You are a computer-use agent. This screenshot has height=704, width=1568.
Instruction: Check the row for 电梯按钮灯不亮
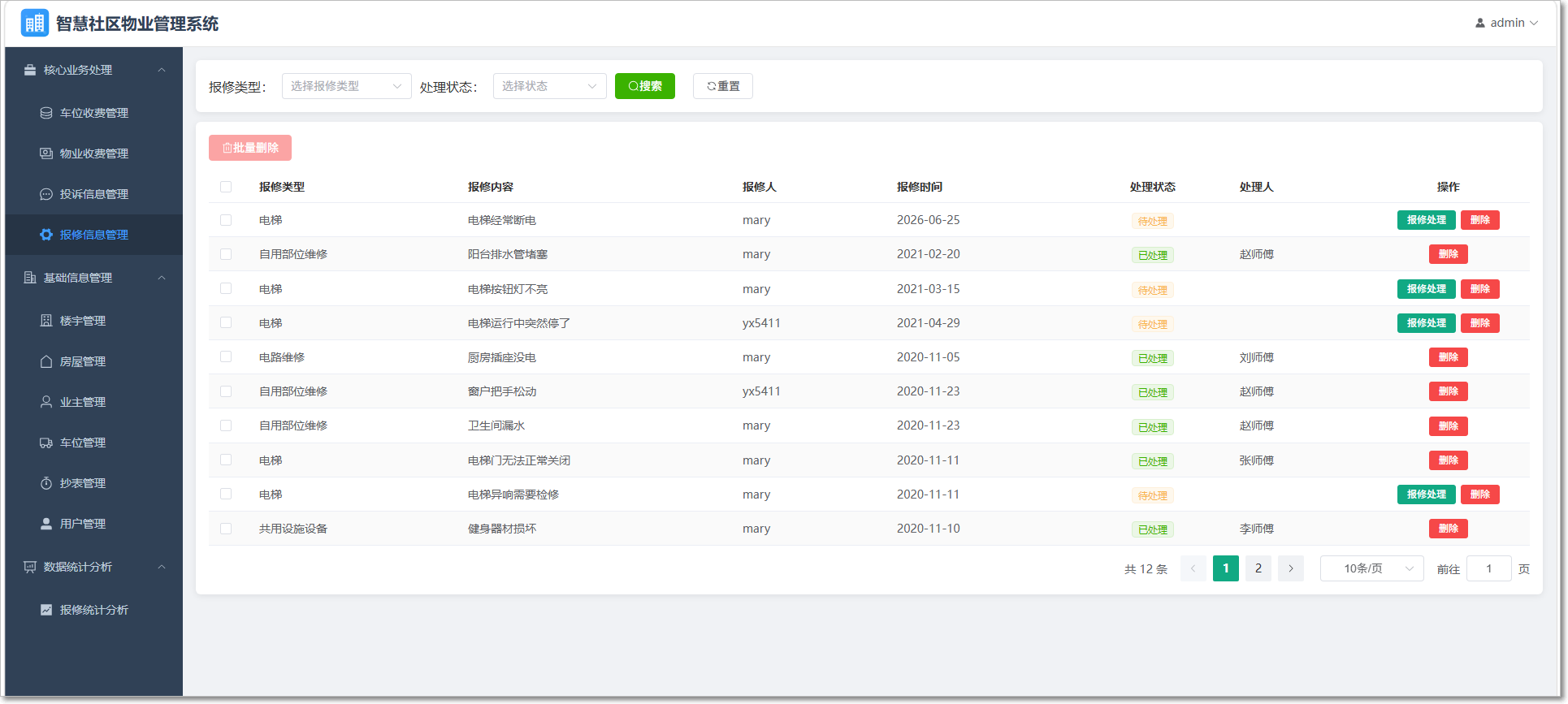[226, 288]
